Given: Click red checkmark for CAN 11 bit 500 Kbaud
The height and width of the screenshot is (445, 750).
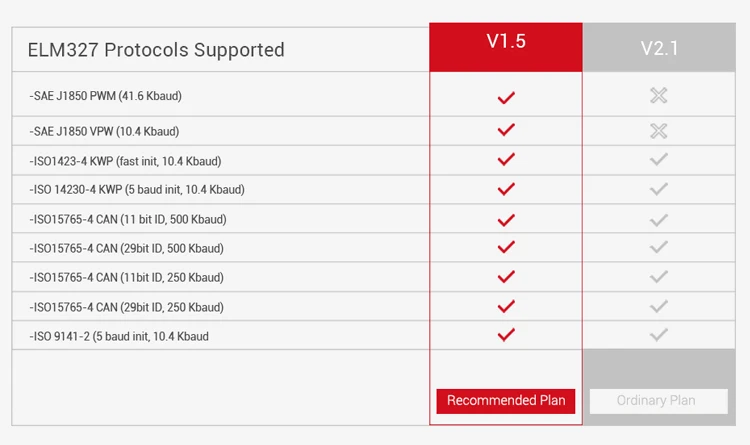Looking at the screenshot, I should [x=506, y=218].
